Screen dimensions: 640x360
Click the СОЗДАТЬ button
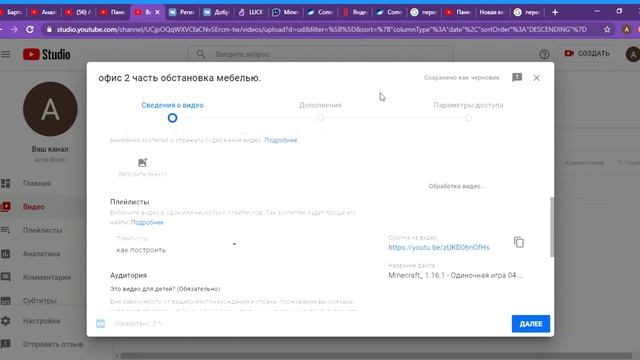587,53
